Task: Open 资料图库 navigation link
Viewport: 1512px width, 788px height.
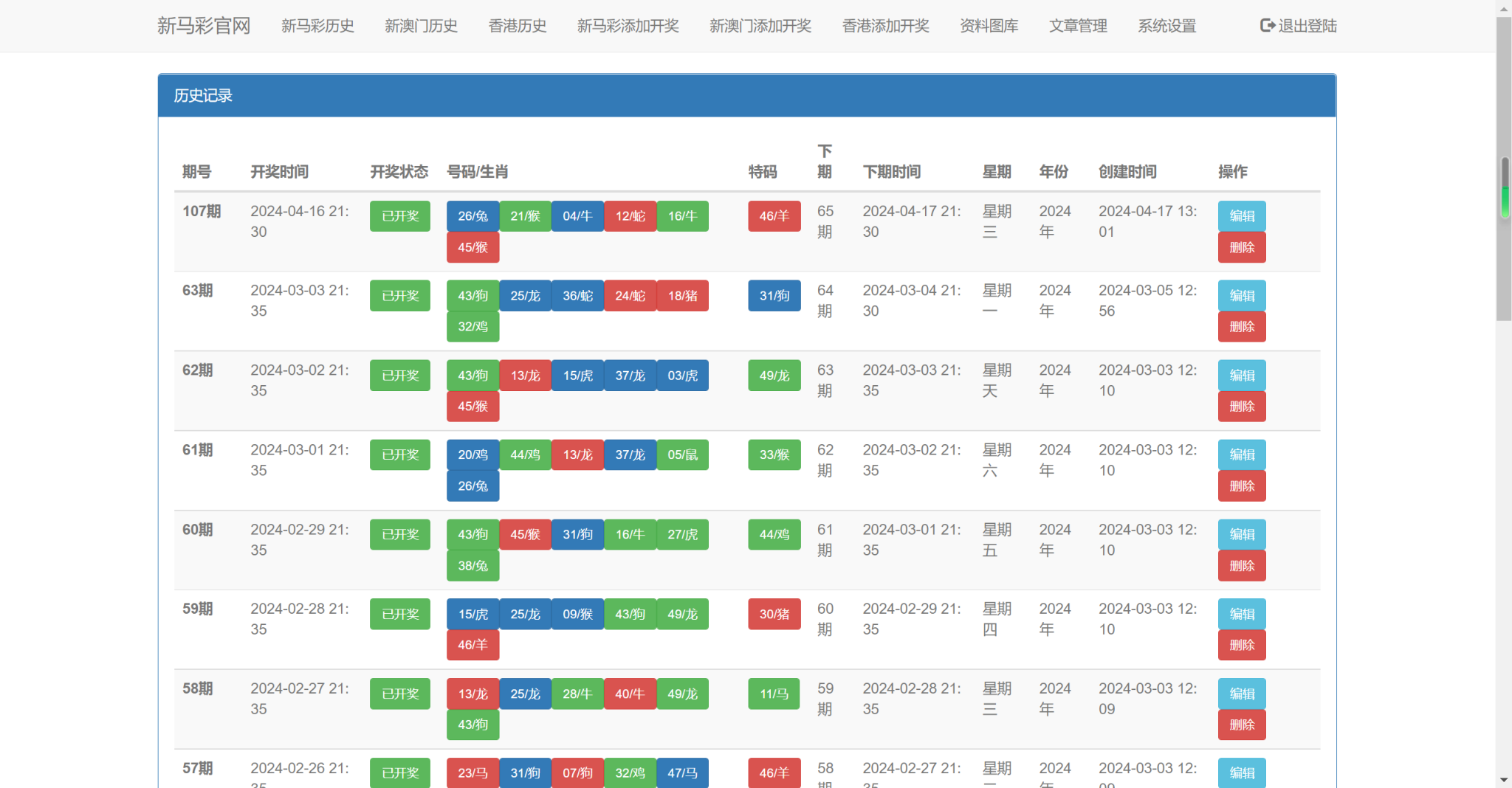Action: (989, 26)
